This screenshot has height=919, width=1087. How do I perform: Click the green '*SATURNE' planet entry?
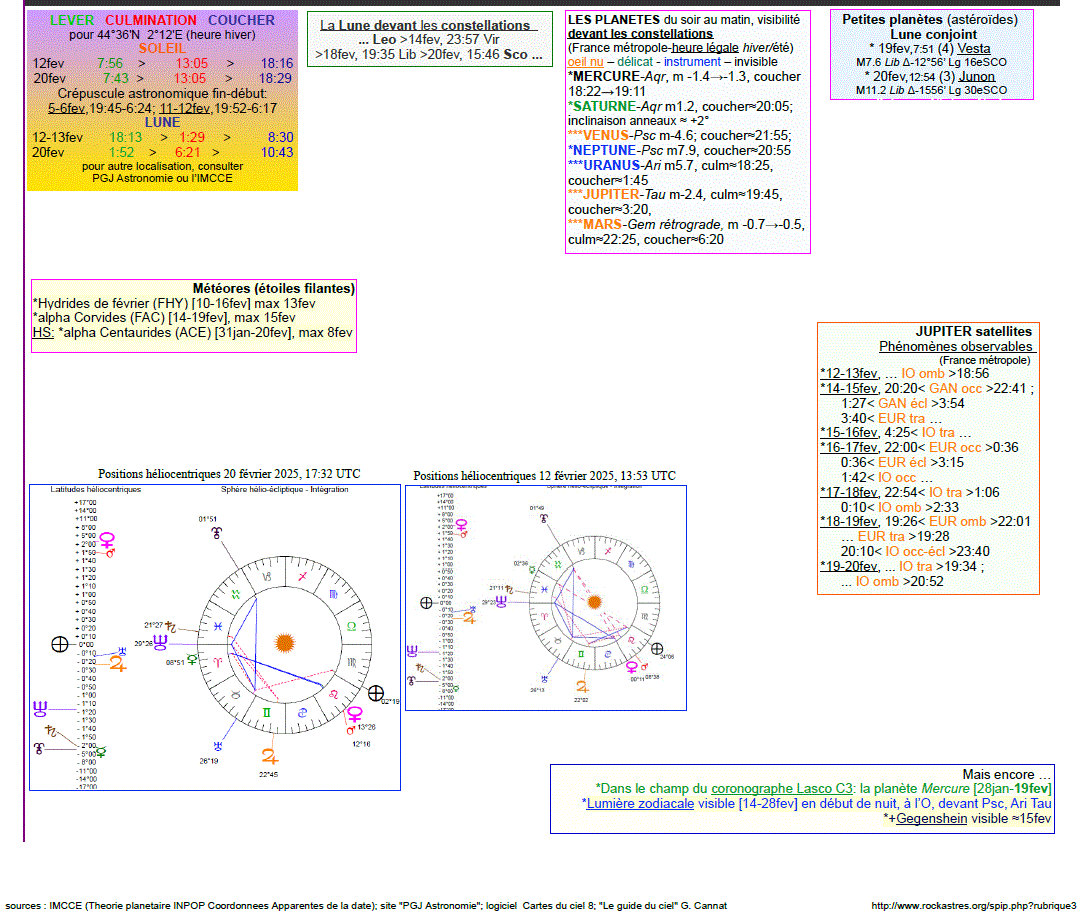coord(602,106)
